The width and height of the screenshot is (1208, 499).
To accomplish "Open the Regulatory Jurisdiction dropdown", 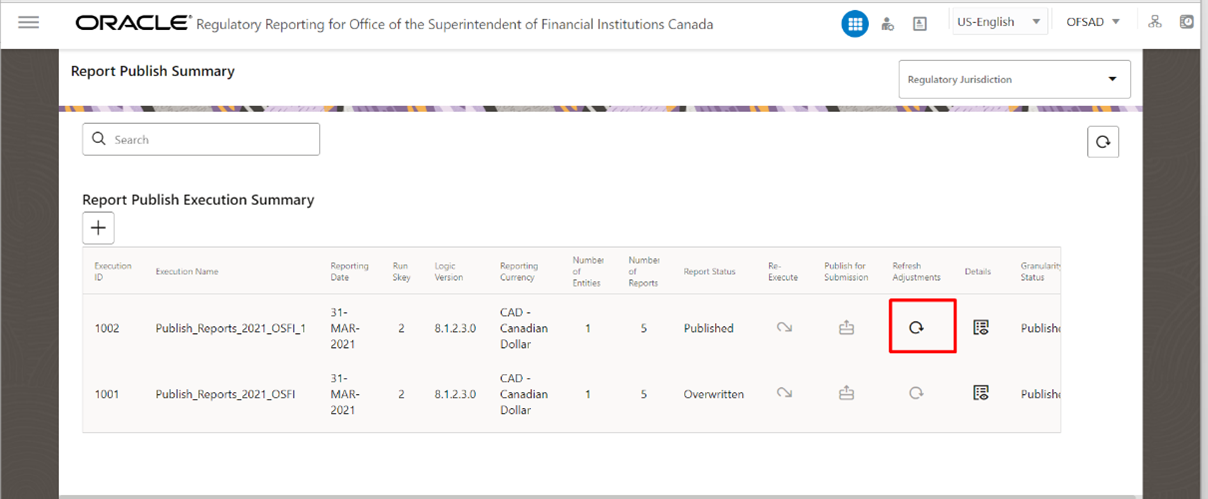I will pyautogui.click(x=1014, y=79).
